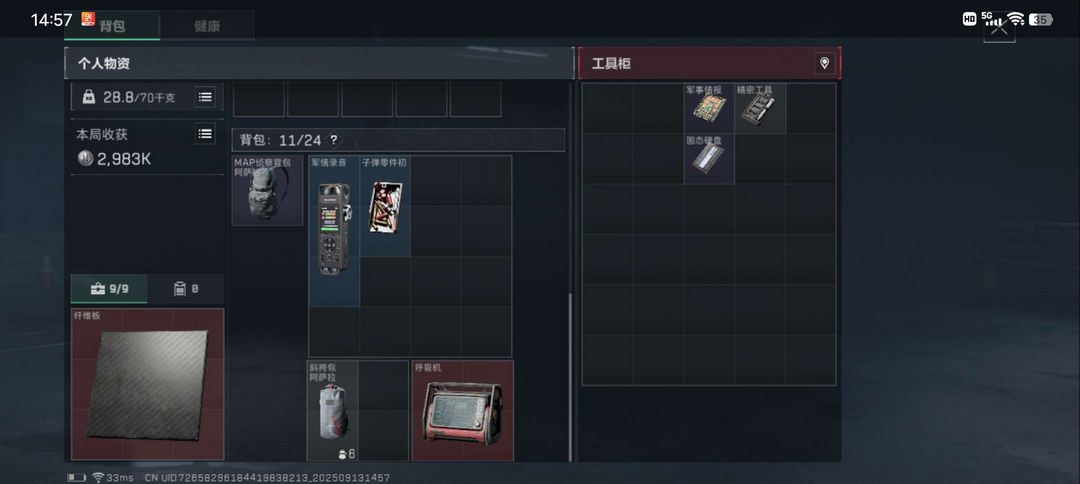Switch to the 健康 tab
The width and height of the screenshot is (1080, 484).
(x=207, y=25)
